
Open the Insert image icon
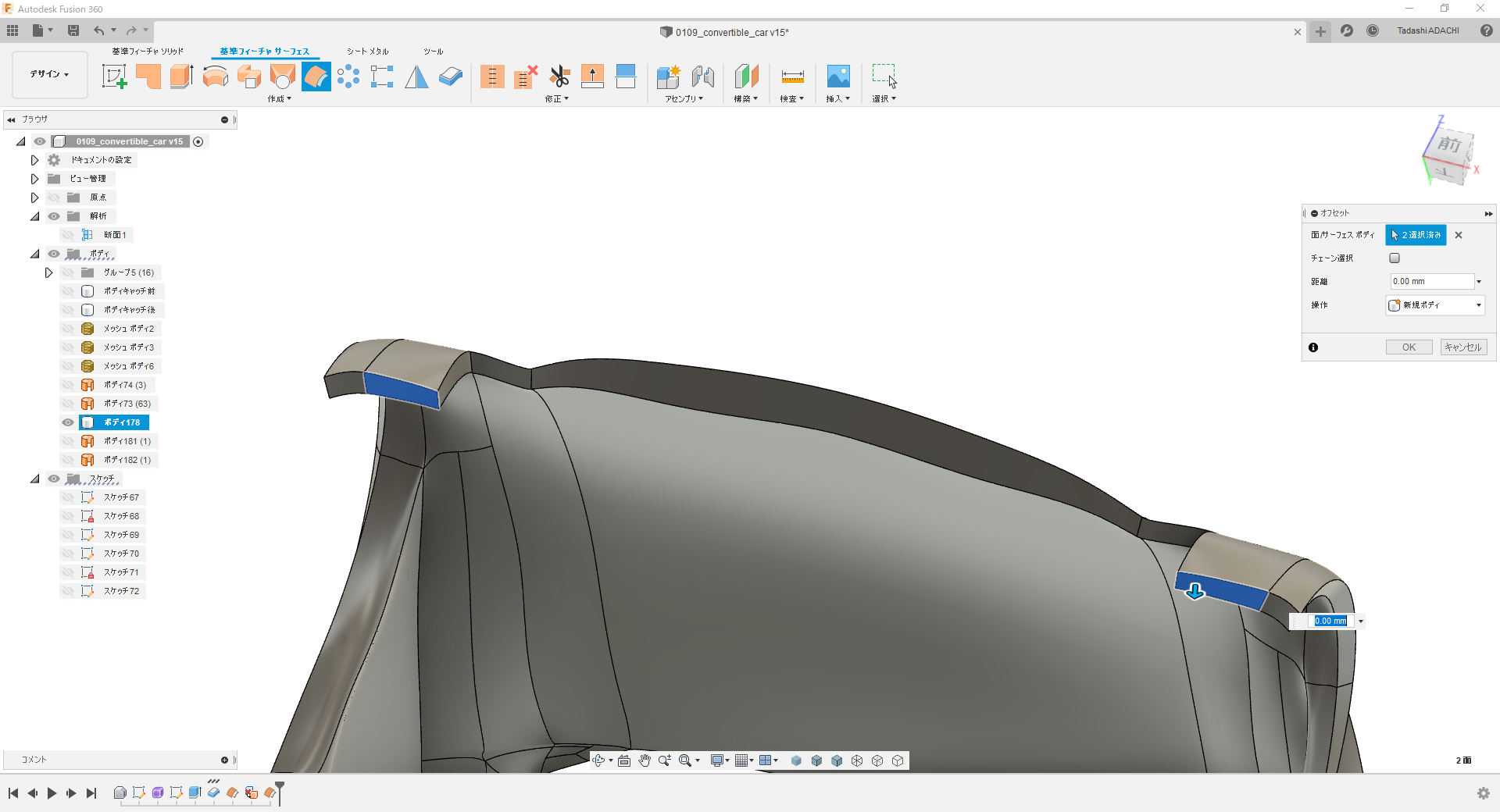[837, 77]
